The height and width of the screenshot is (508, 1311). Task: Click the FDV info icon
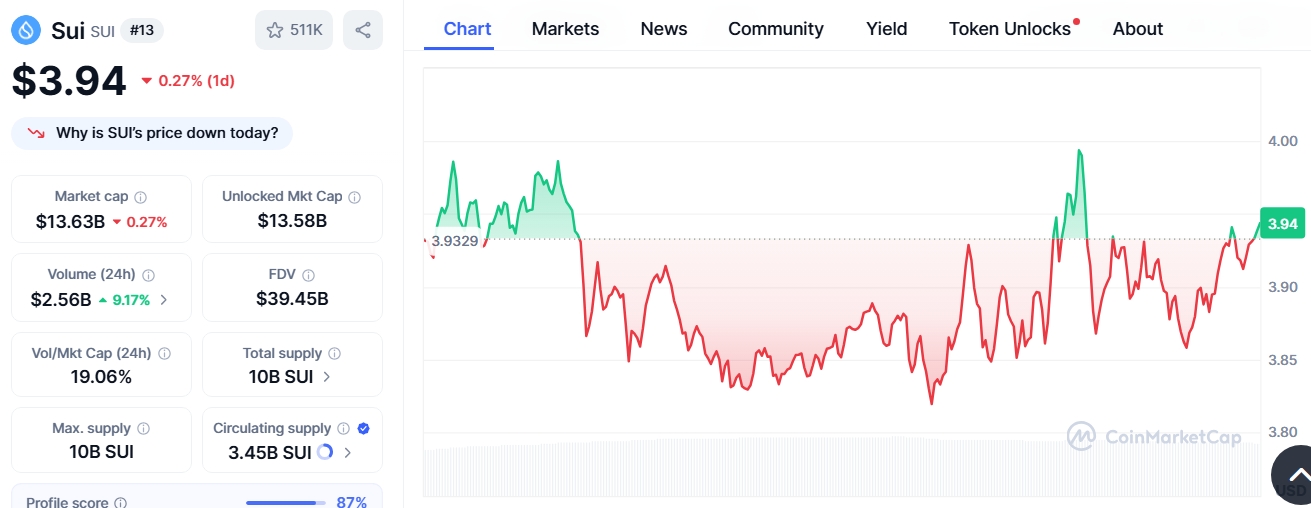[308, 275]
